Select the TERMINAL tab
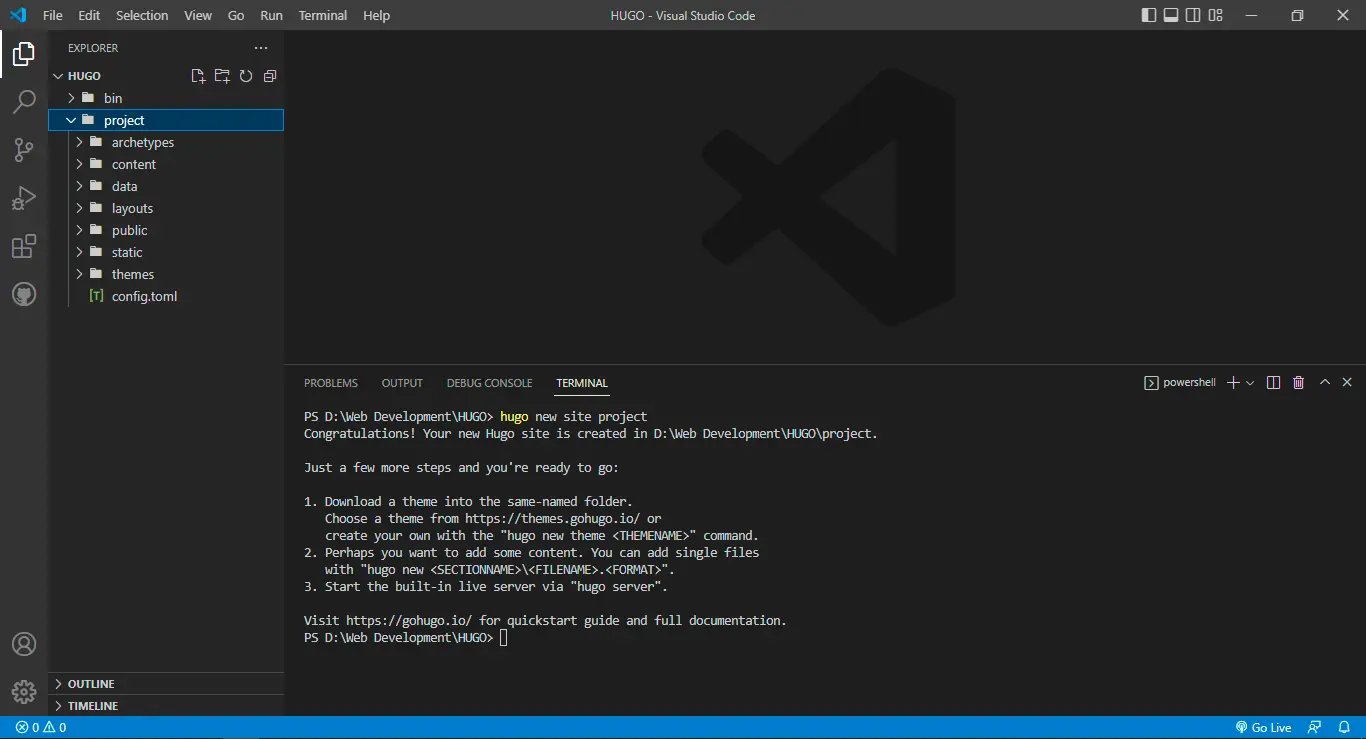 click(582, 383)
